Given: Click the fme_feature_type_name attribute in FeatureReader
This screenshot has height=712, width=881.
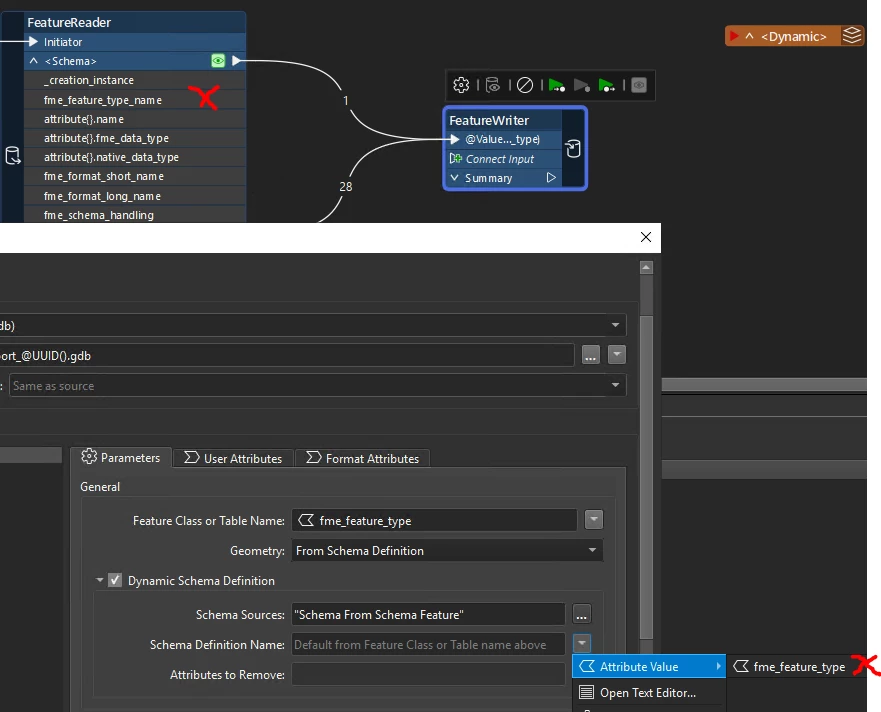Looking at the screenshot, I should 135,99.
